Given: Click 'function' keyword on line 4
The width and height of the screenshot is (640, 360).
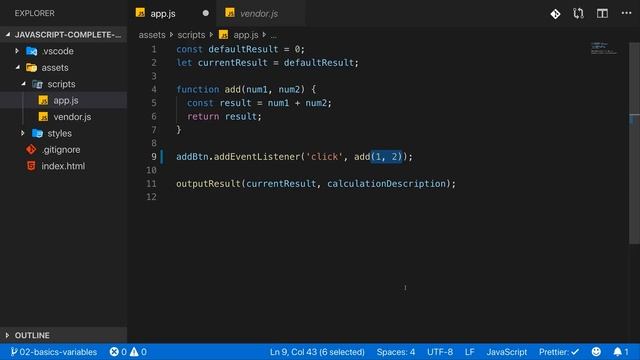Looking at the screenshot, I should (198, 89).
